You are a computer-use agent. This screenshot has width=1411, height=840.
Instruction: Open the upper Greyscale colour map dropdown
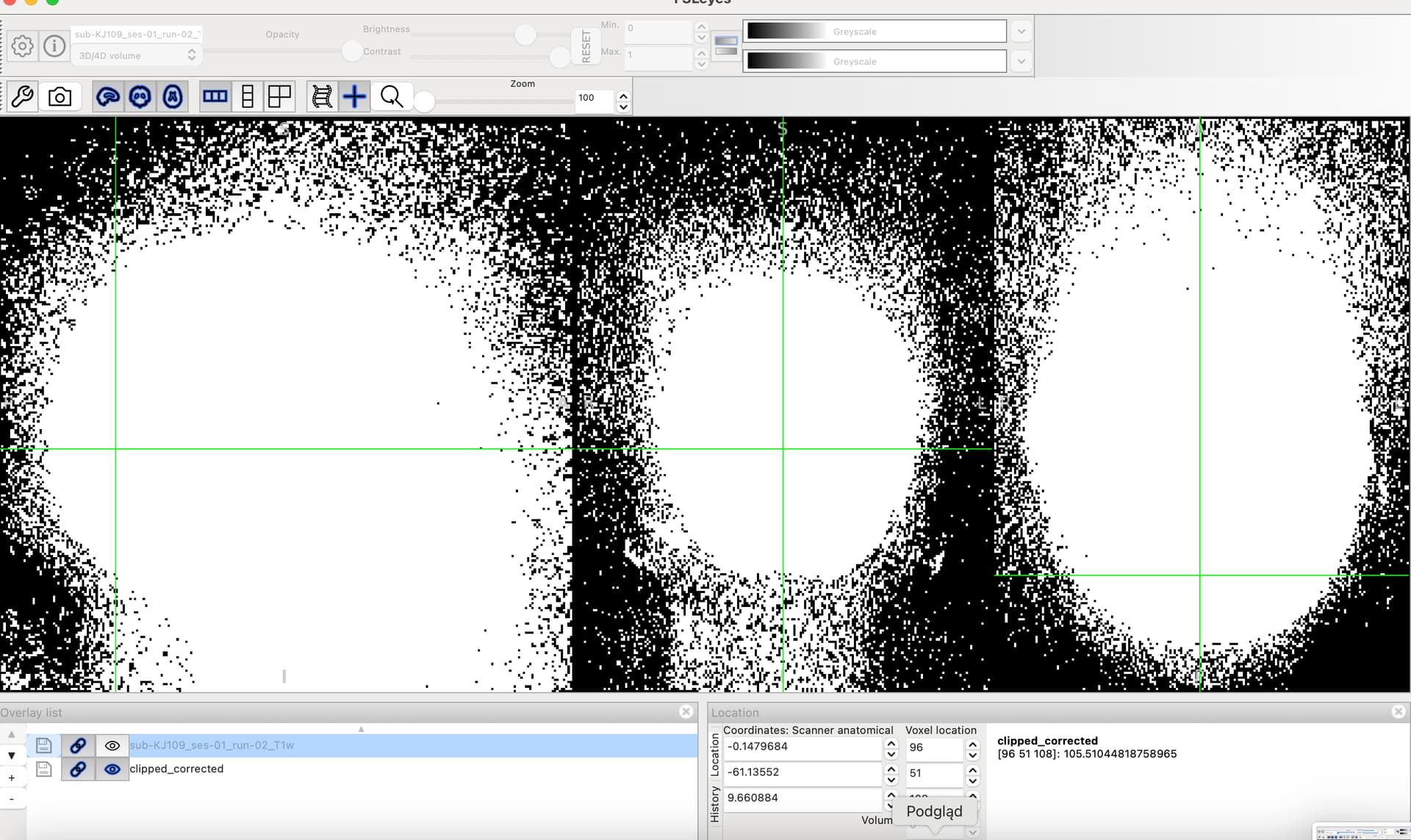(875, 32)
